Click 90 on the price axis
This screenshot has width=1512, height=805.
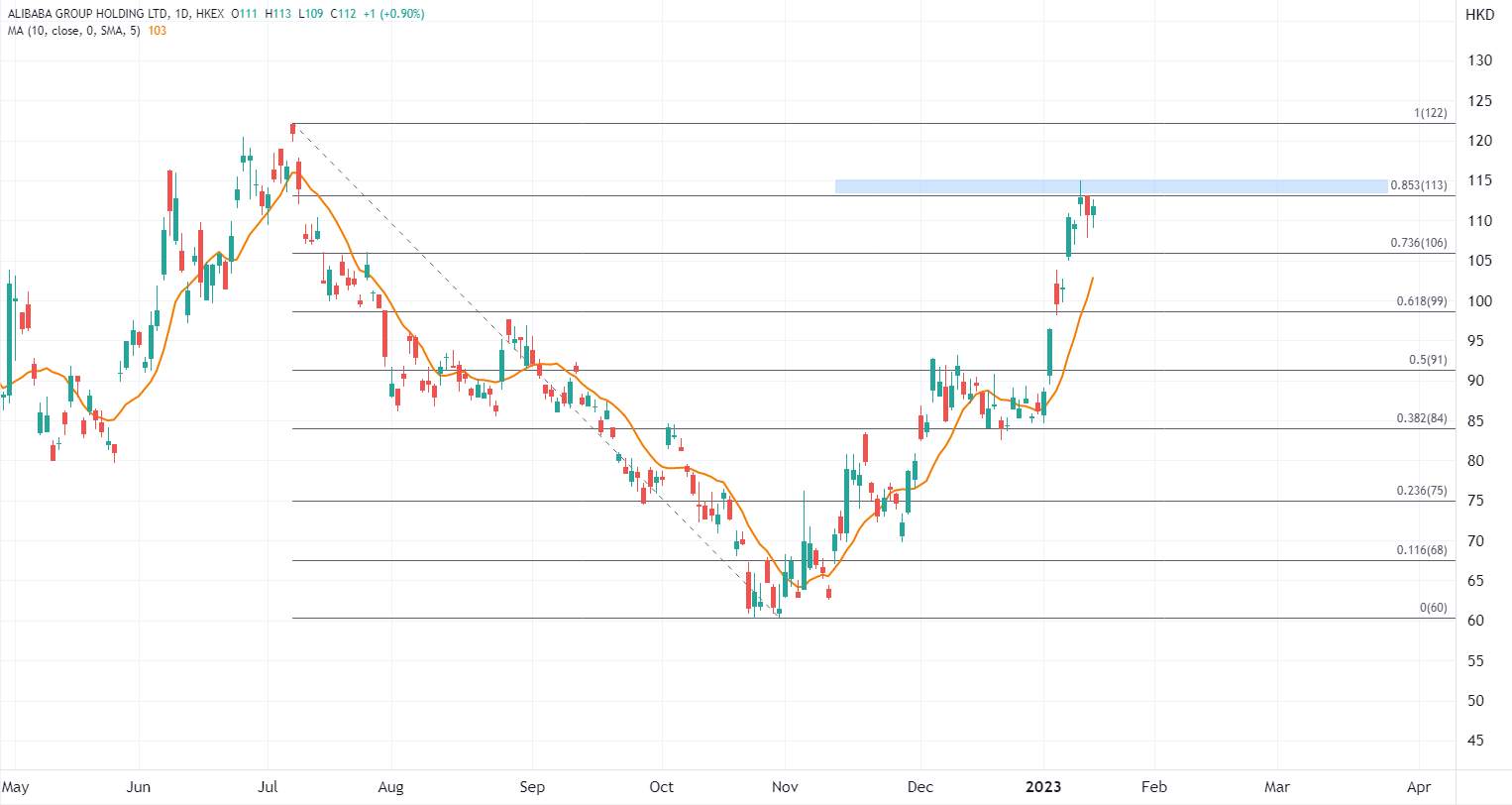point(1475,381)
